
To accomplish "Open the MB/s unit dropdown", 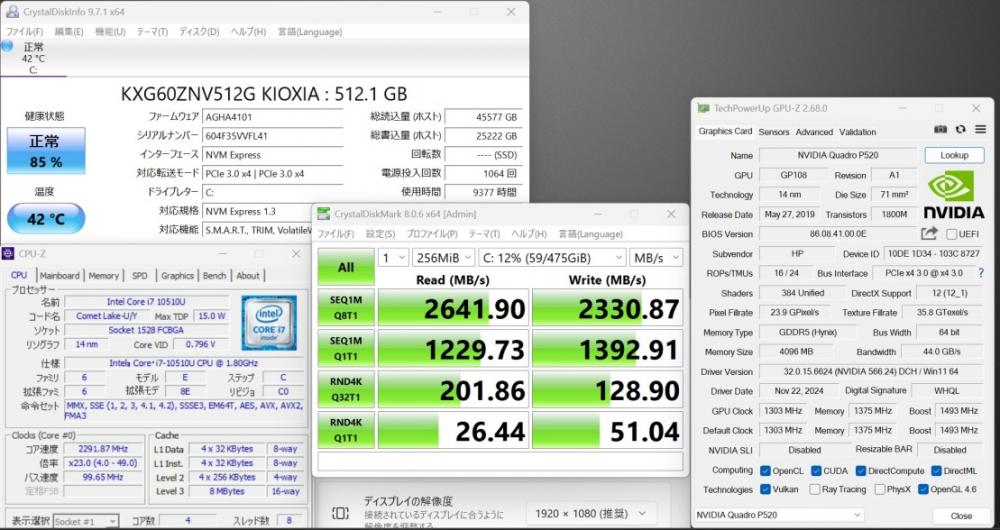I will (x=656, y=258).
